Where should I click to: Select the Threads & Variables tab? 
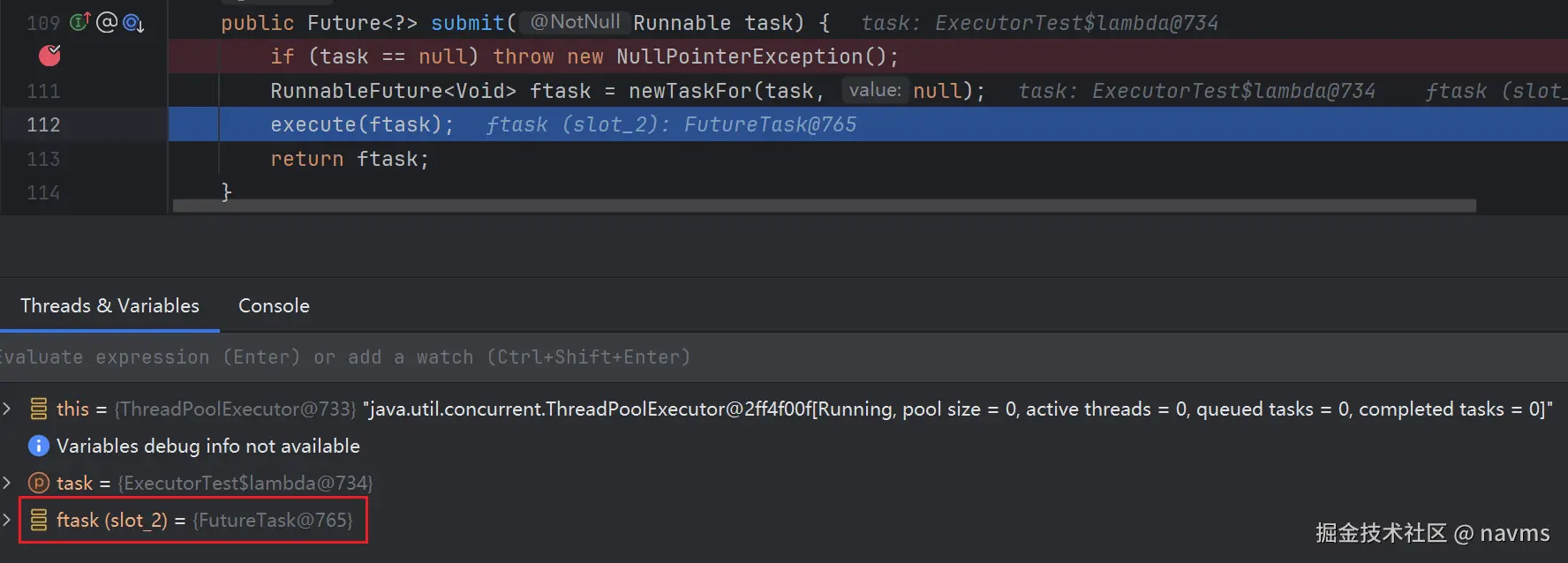click(x=109, y=305)
